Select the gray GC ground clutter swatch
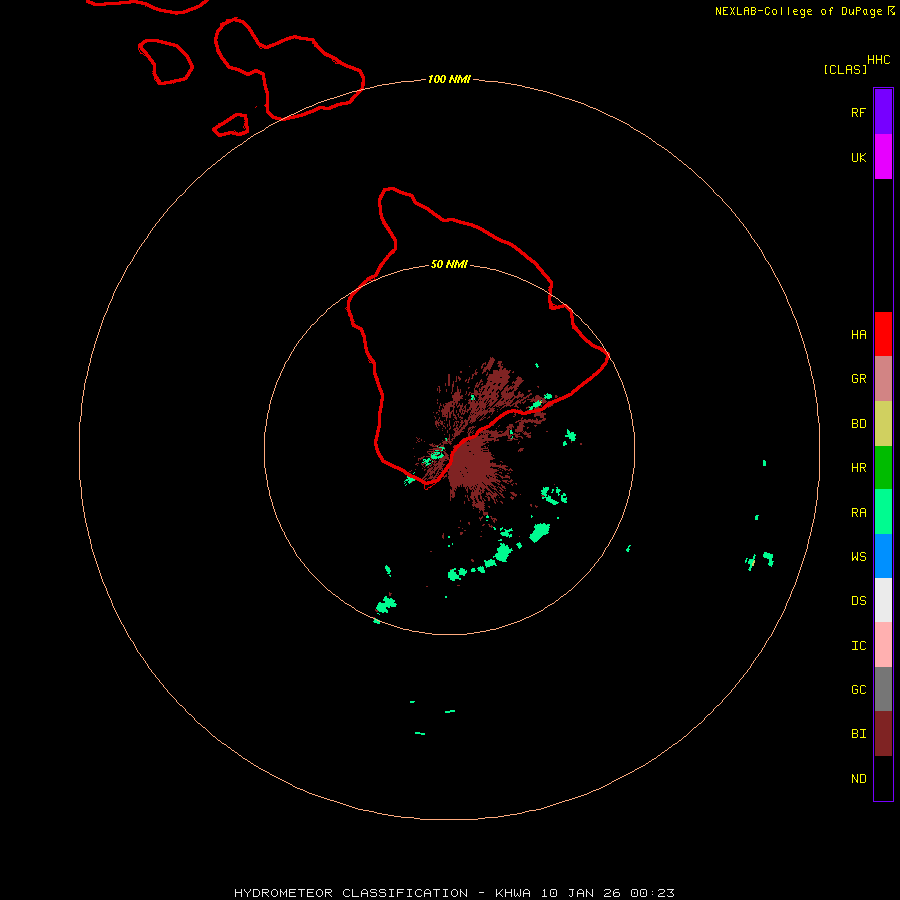Screen dimensions: 900x900 click(883, 689)
